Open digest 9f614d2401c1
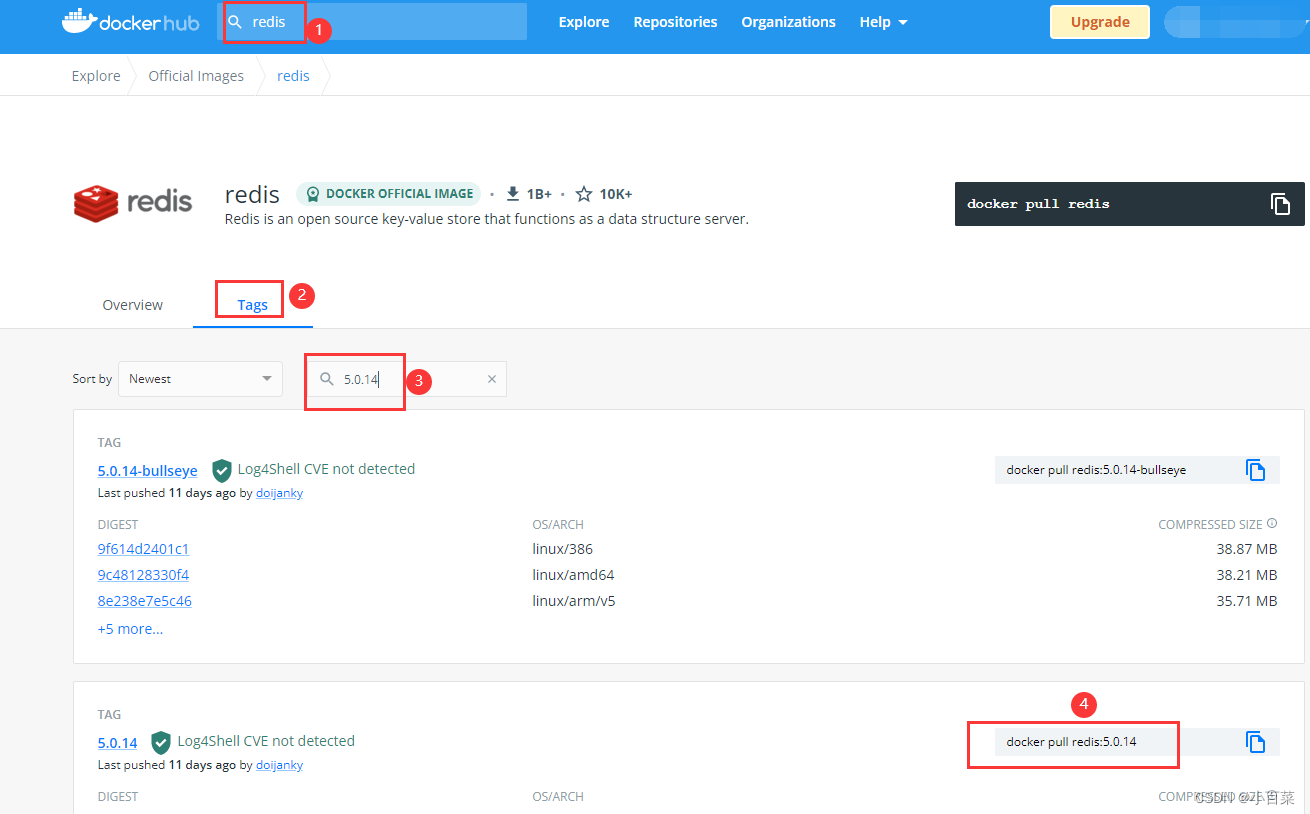The width and height of the screenshot is (1310, 814). pos(143,549)
